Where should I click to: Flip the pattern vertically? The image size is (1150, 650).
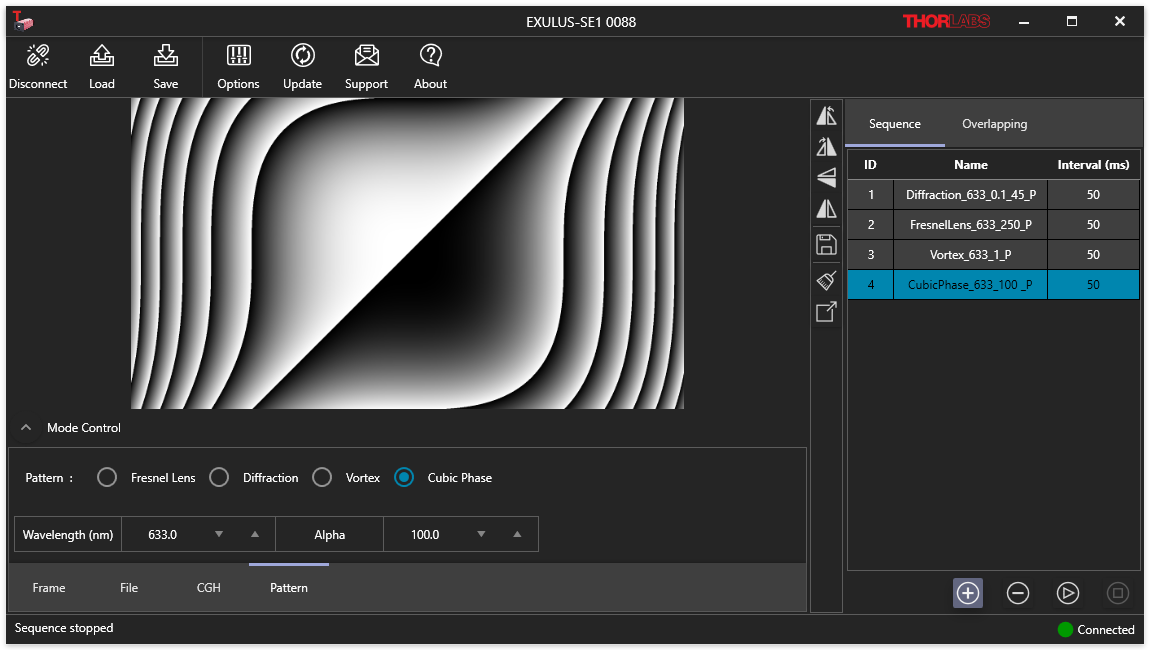tap(826, 178)
